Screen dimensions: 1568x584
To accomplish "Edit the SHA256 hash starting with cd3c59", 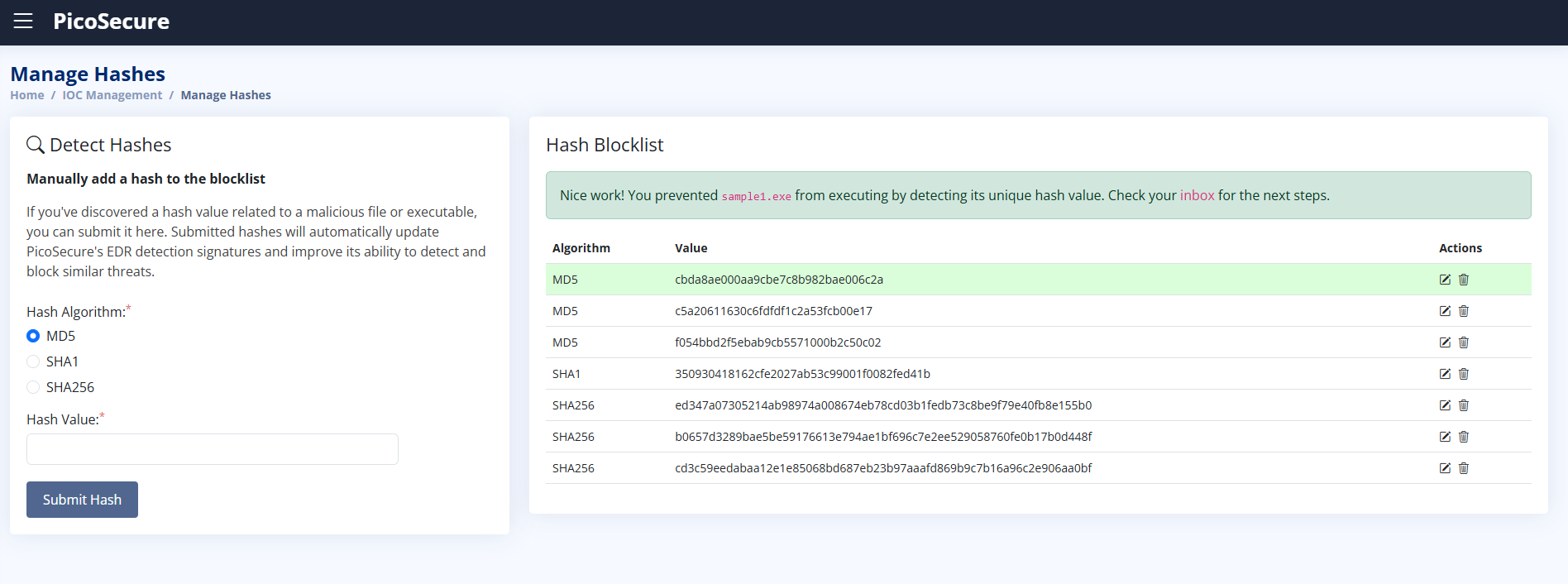I will click(x=1445, y=468).
